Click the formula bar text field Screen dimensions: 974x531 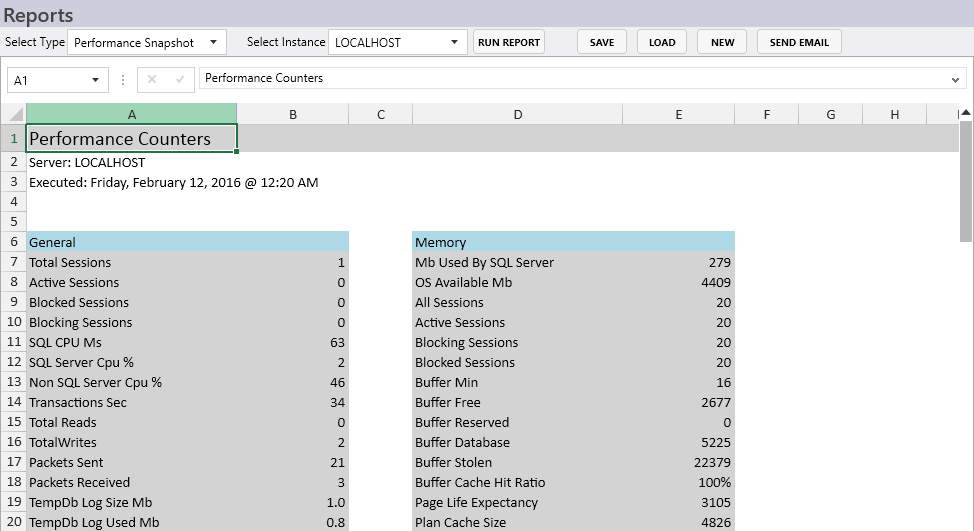tap(571, 78)
